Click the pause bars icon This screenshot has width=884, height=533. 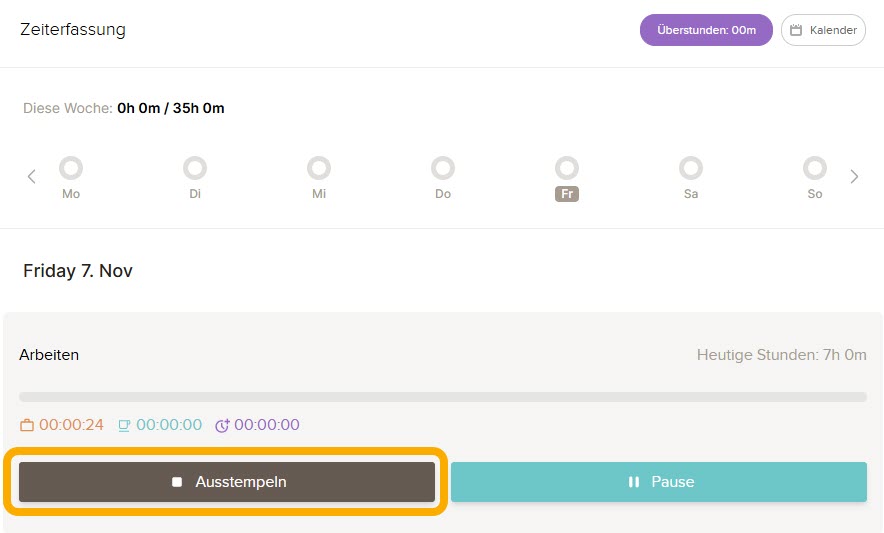point(633,482)
